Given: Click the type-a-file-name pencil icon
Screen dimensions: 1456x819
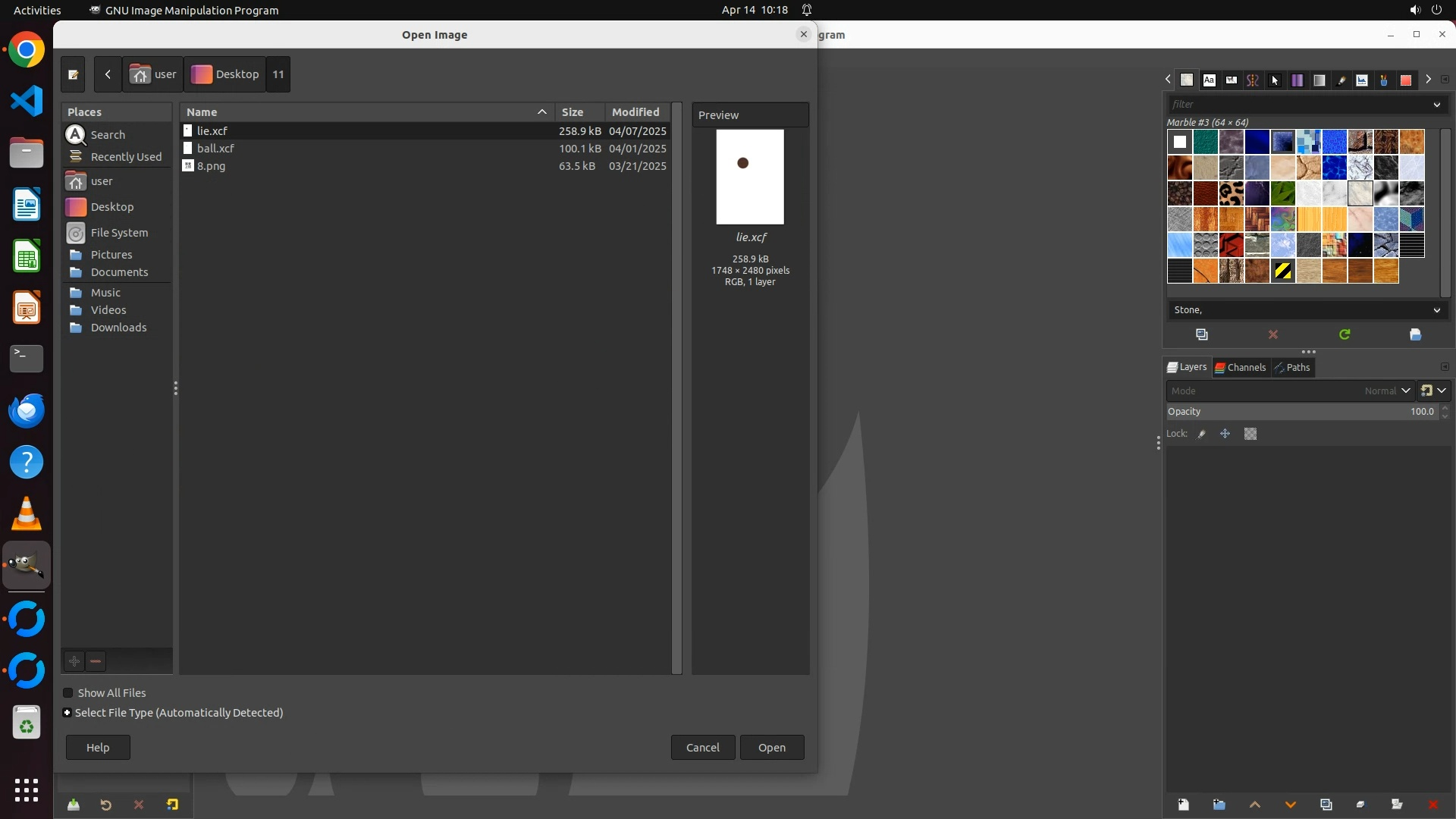Looking at the screenshot, I should [73, 74].
